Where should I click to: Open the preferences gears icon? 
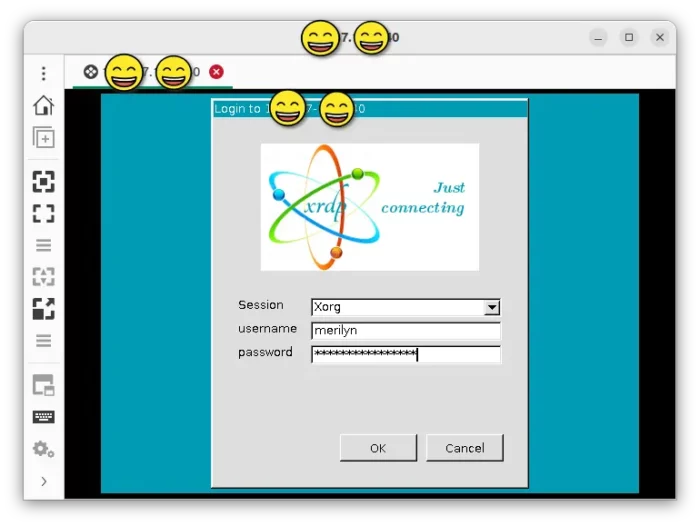[44, 449]
